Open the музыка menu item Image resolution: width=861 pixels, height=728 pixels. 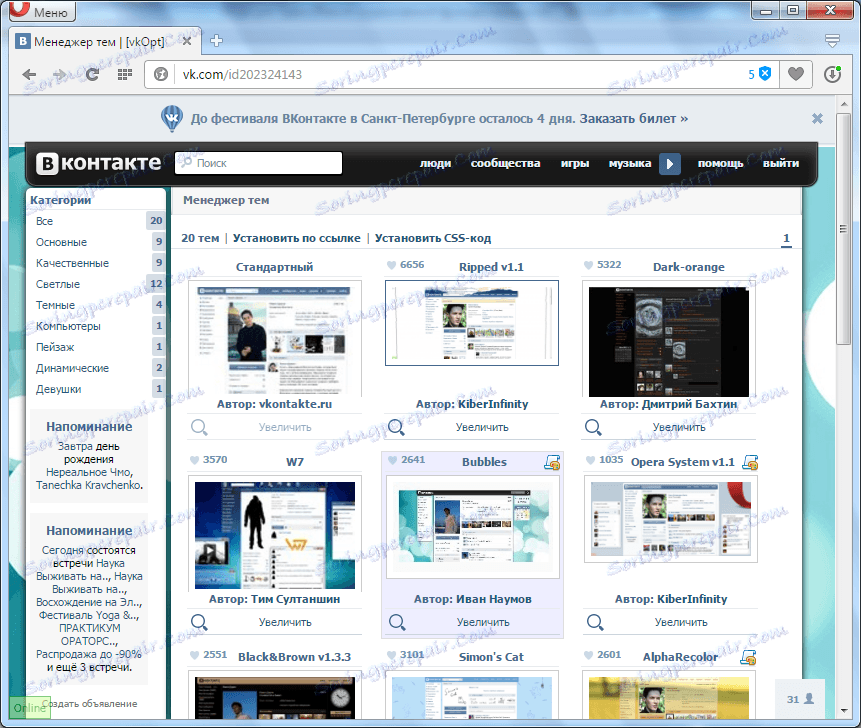coord(629,163)
